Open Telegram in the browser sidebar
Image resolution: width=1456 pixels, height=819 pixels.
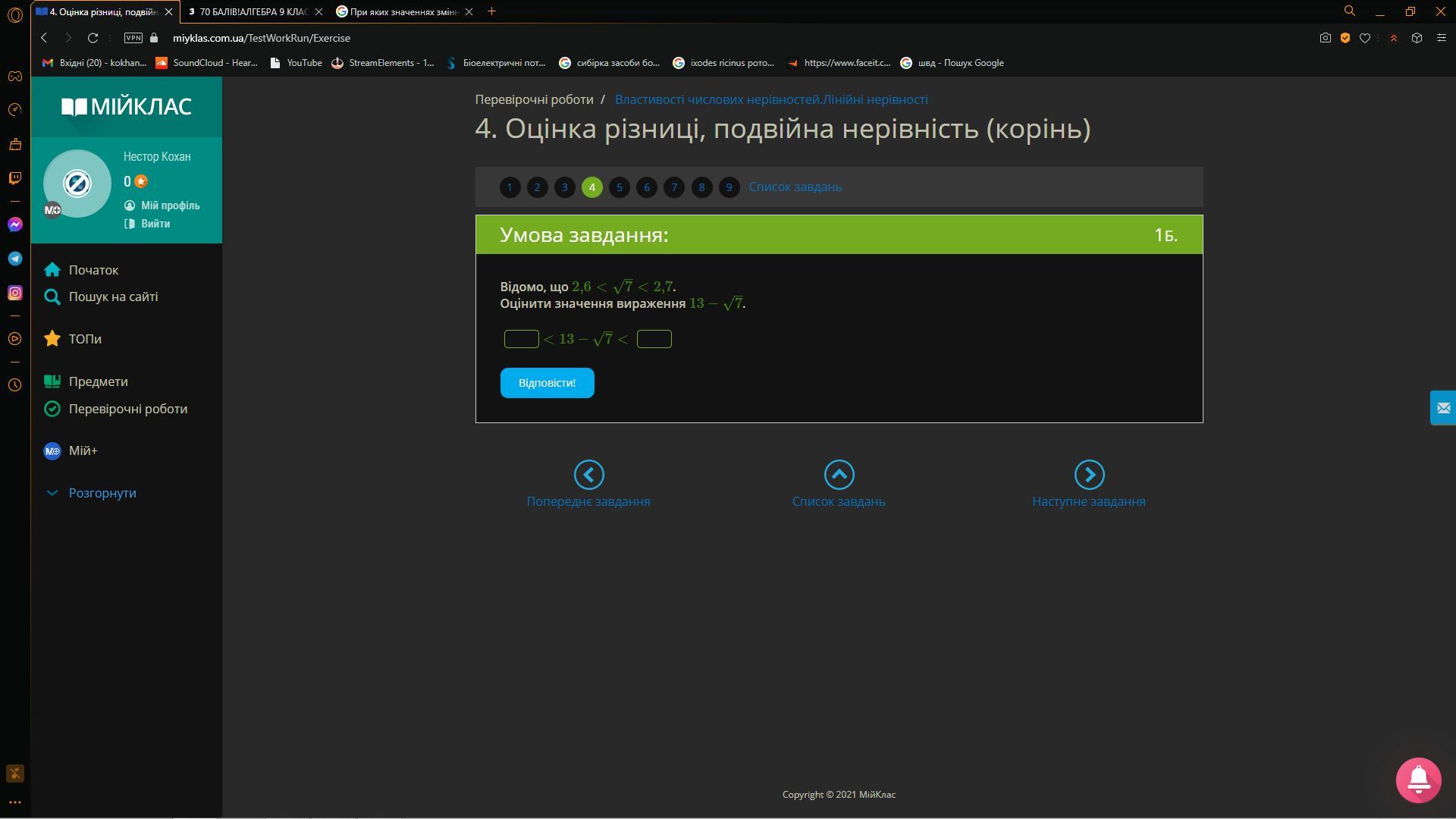15,259
